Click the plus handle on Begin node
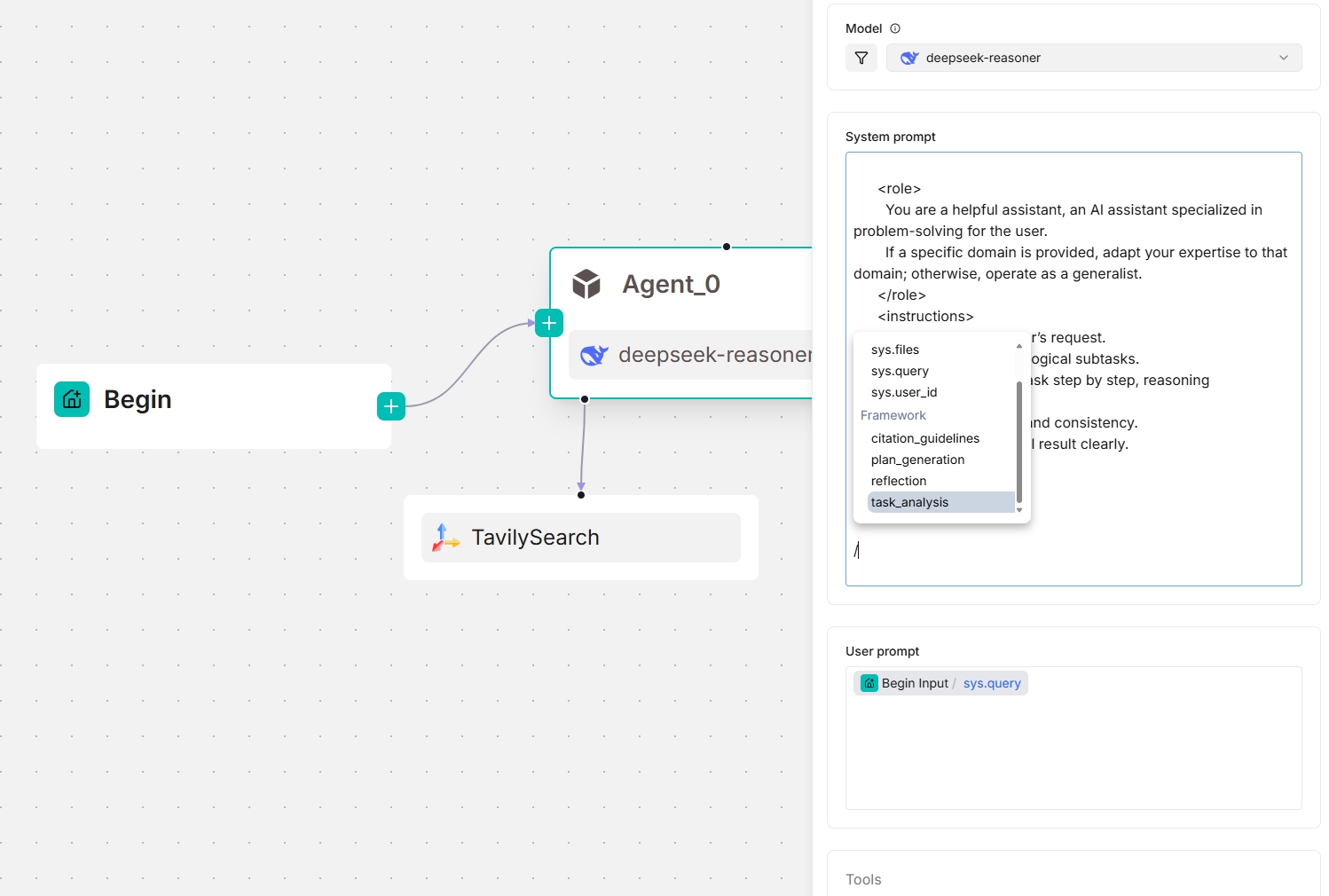Viewport: 1329px width, 896px height. click(391, 406)
